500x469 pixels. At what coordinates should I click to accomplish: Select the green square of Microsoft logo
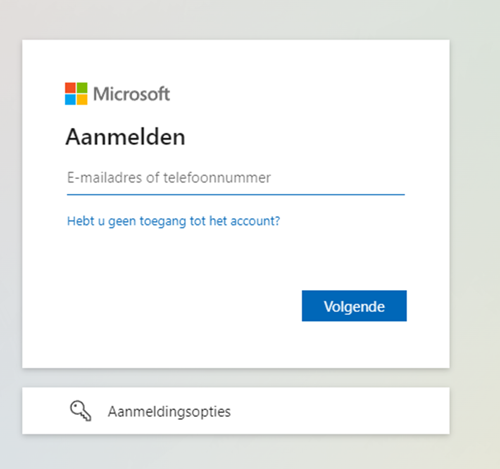point(82,88)
